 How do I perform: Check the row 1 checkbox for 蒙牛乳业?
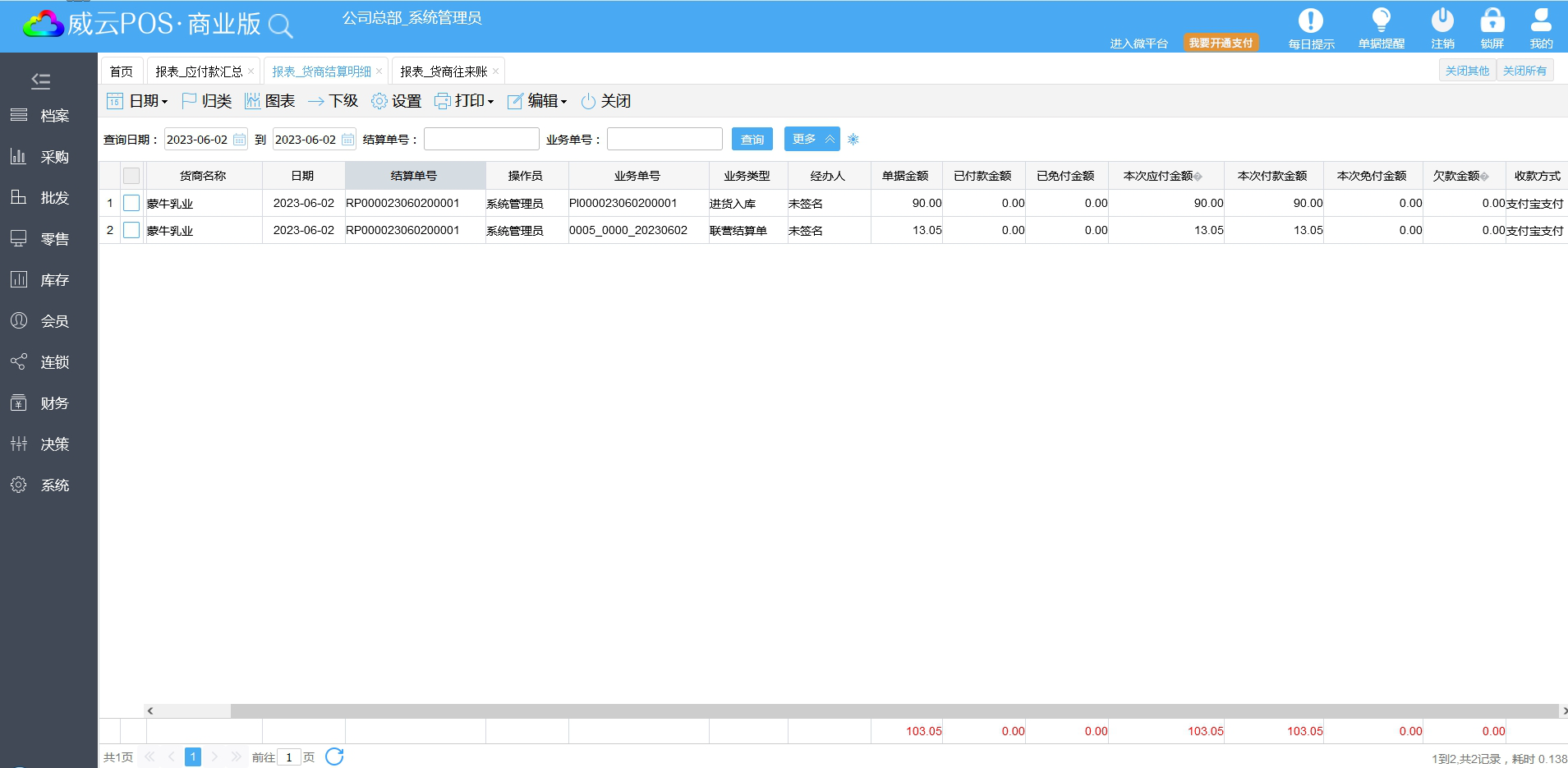click(x=131, y=203)
